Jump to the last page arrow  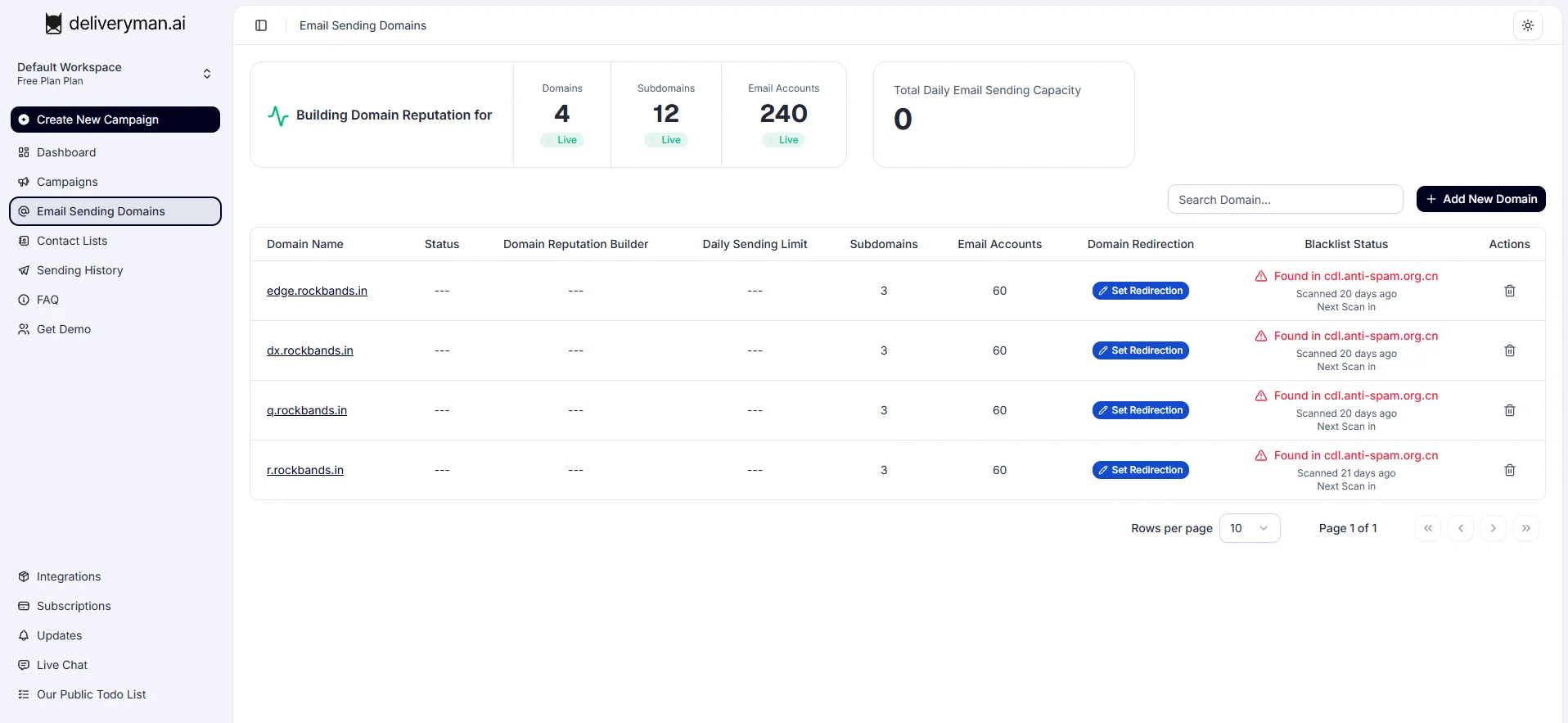[x=1525, y=528]
